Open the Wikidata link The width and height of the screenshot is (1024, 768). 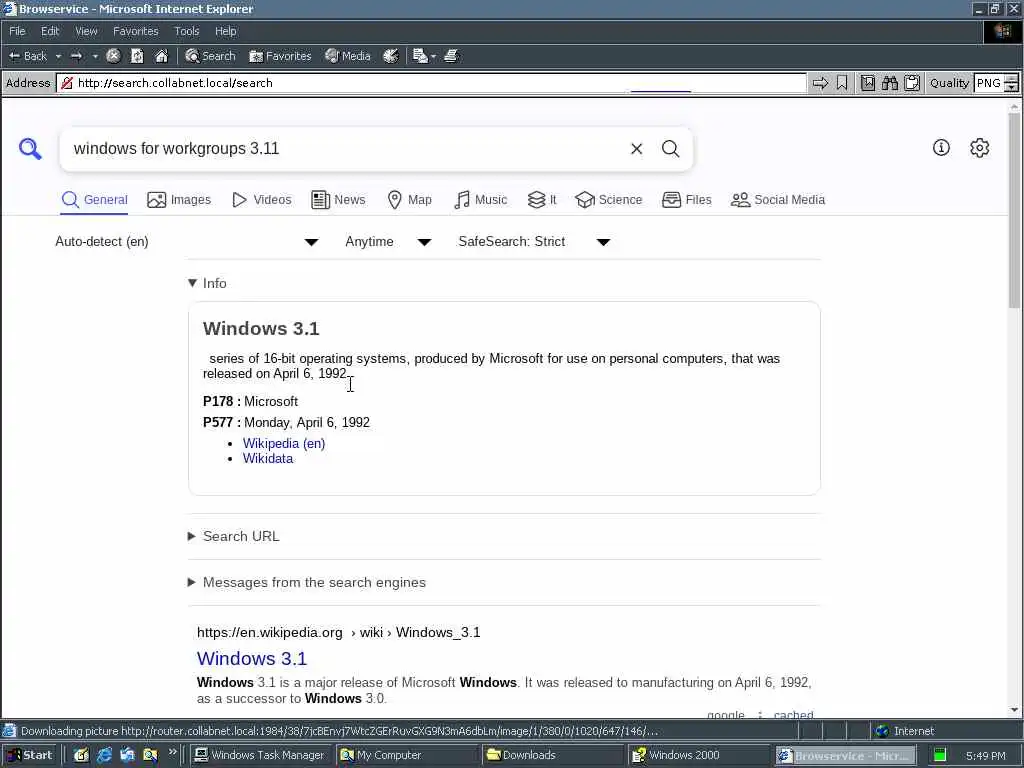[x=268, y=458]
